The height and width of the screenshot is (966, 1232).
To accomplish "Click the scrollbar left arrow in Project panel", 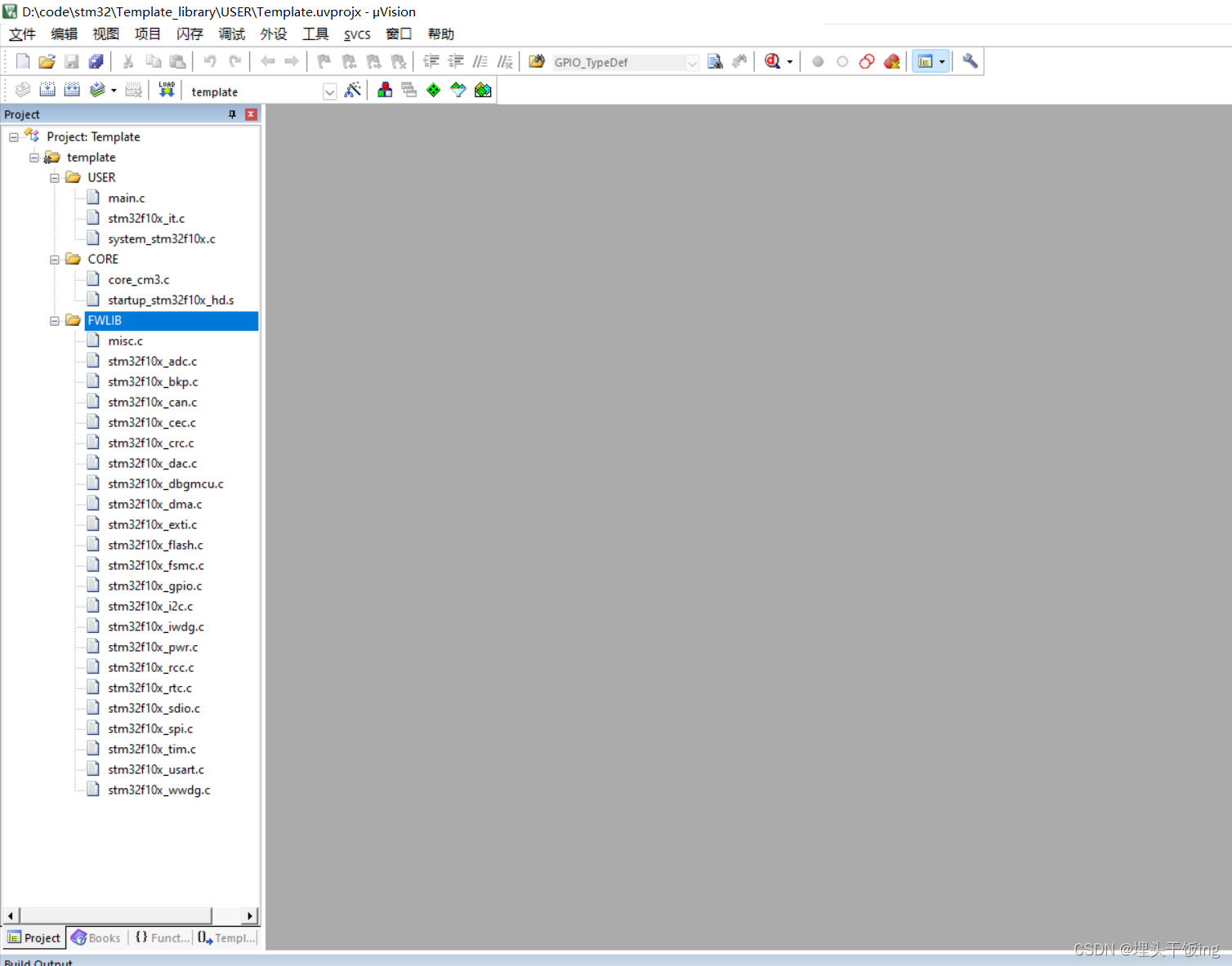I will [10, 915].
